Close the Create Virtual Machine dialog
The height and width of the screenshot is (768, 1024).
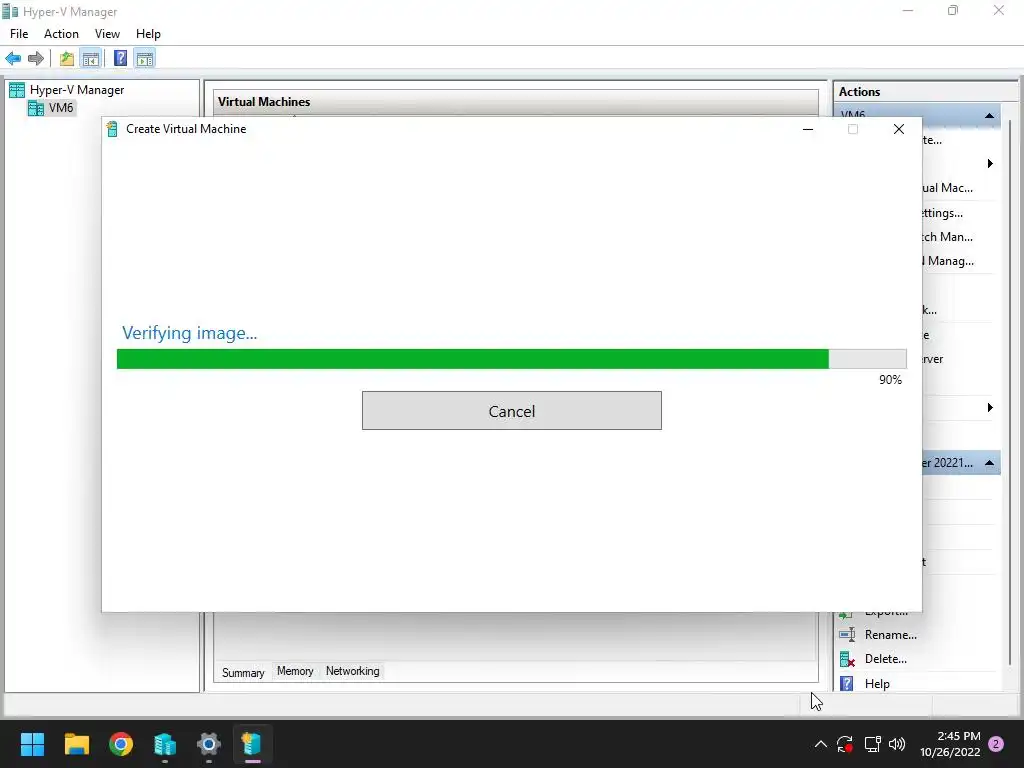pos(899,129)
